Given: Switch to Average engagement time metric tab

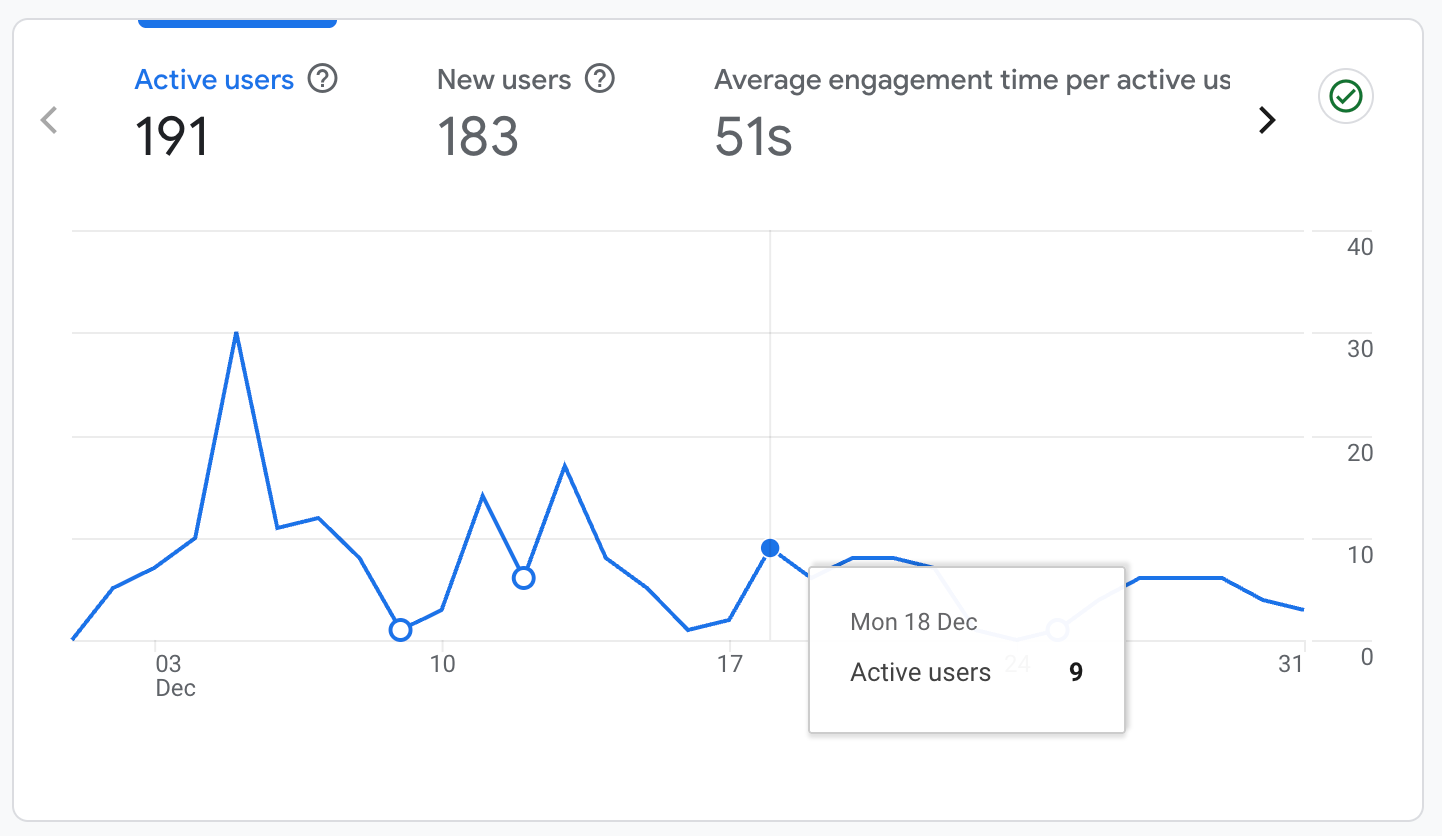Looking at the screenshot, I should 971,80.
